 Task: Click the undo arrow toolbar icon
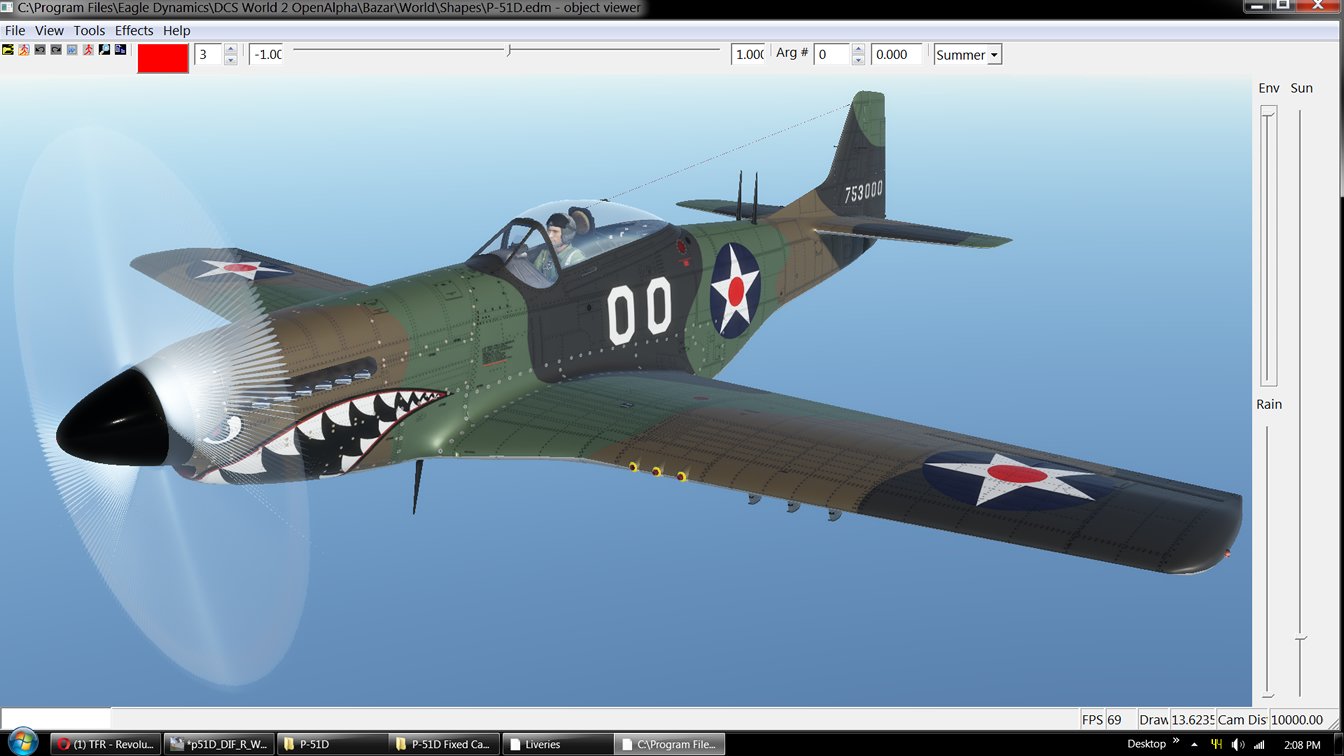tap(40, 49)
